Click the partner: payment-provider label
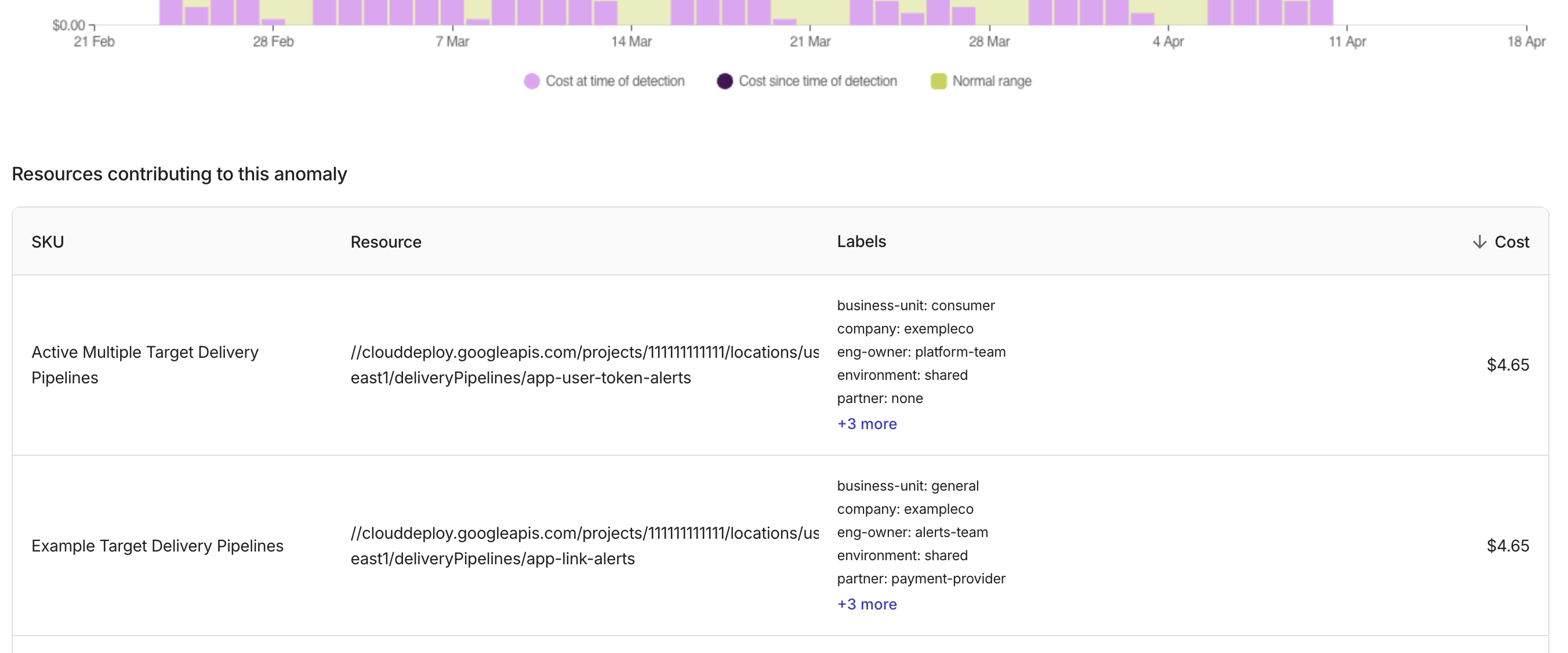This screenshot has height=653, width=1568. [920, 578]
